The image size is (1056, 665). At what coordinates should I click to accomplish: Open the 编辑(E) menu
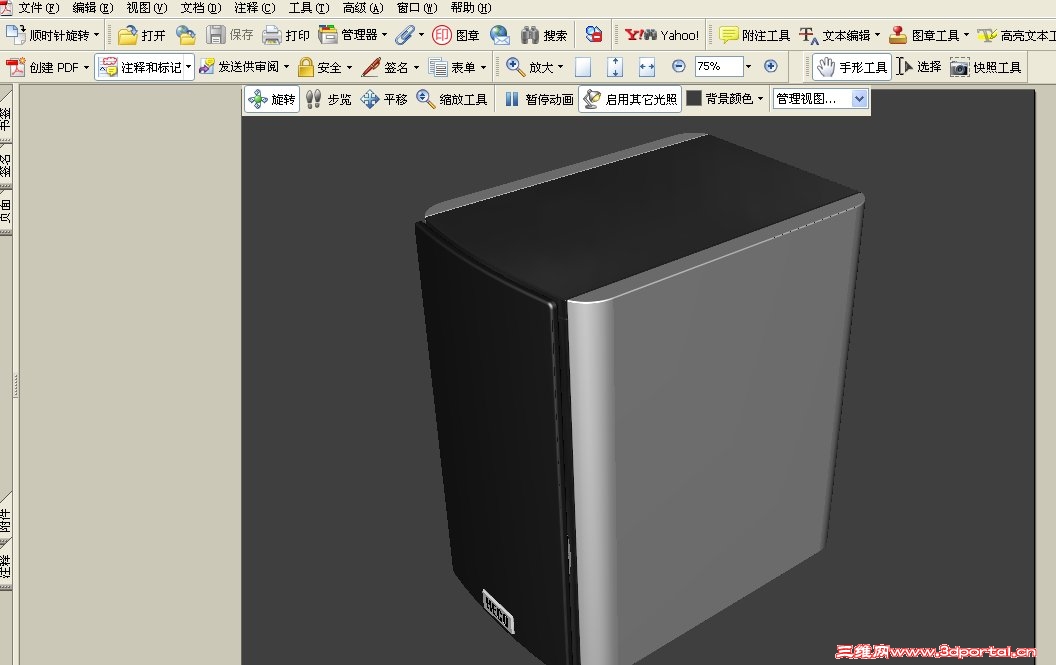click(92, 8)
